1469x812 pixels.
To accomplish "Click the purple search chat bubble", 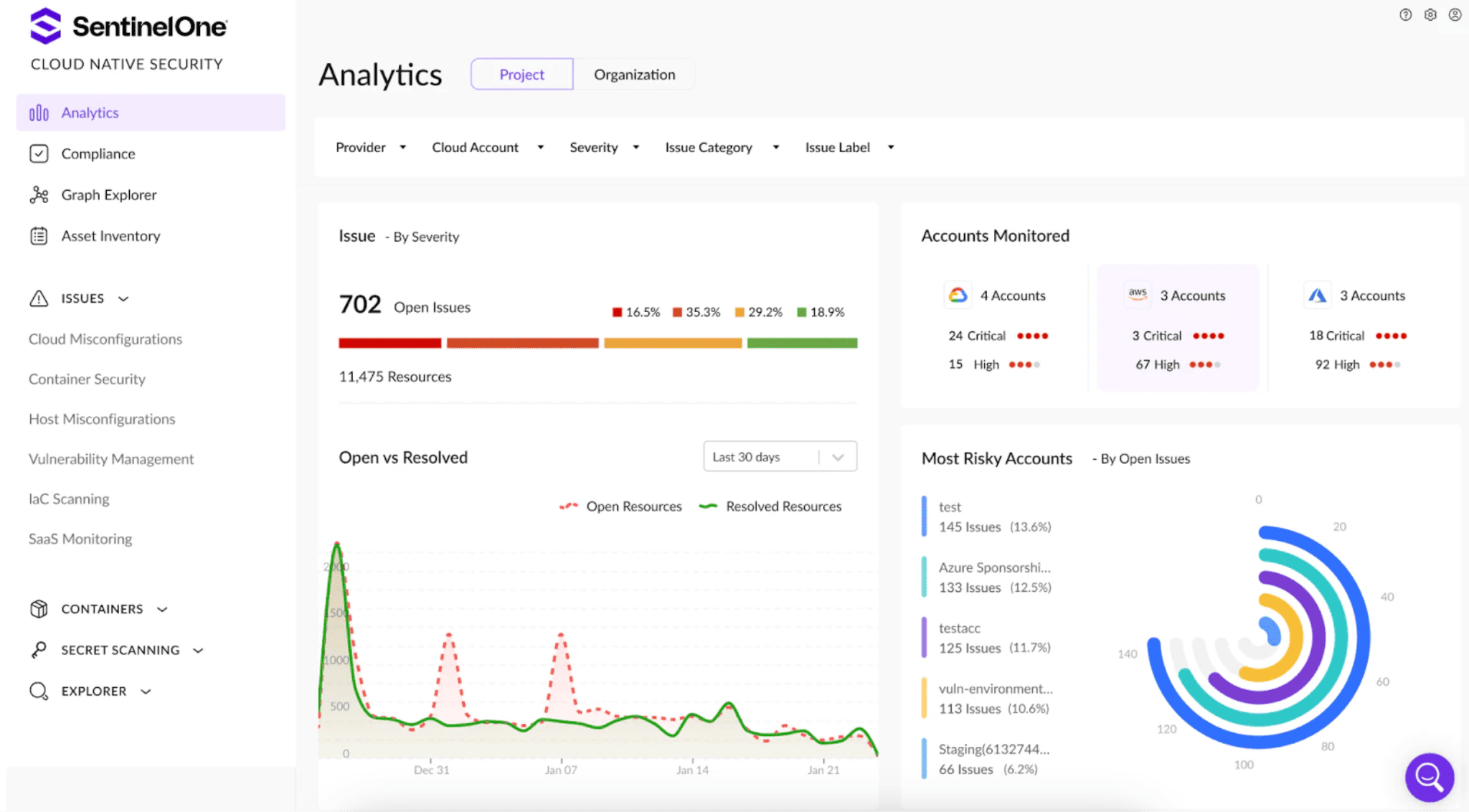I will click(x=1429, y=777).
